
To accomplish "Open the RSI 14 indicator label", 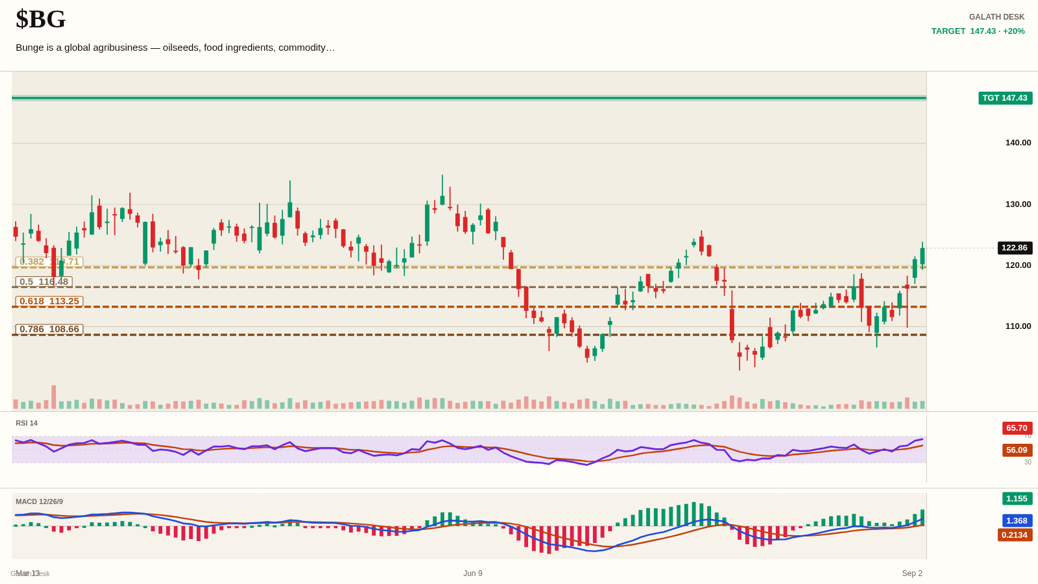I will click(x=26, y=423).
